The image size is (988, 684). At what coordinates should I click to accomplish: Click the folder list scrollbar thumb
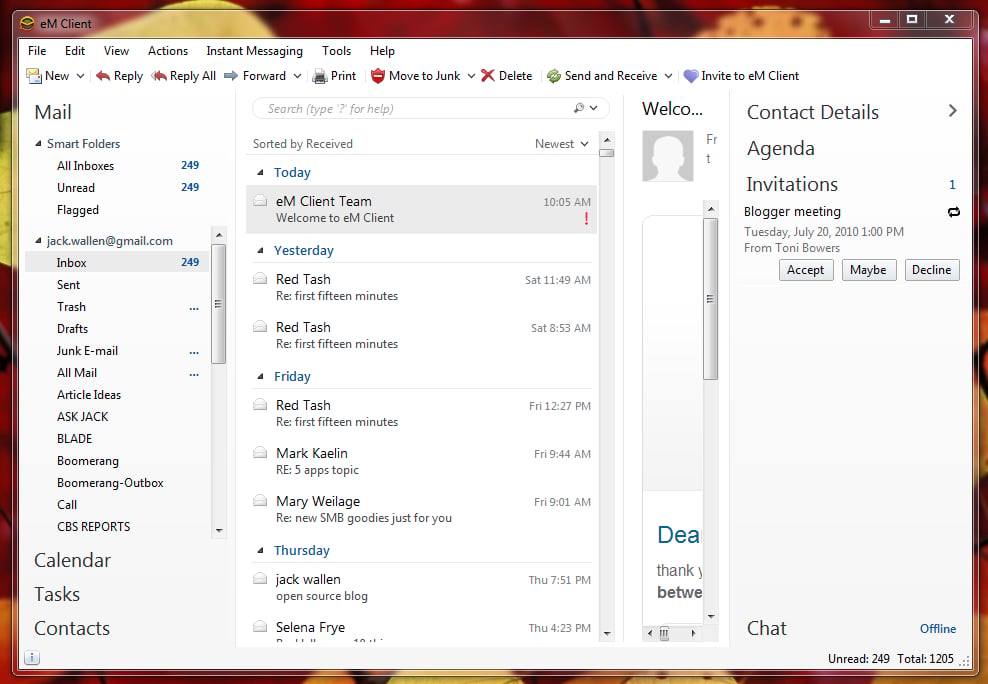(x=219, y=304)
